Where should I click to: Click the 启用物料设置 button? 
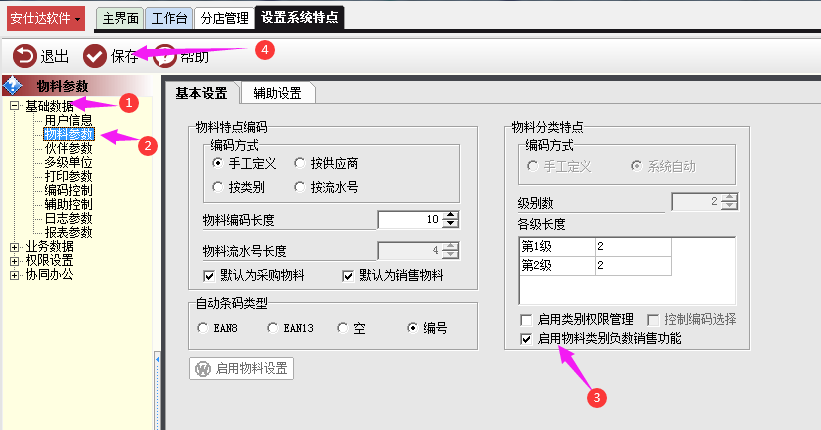coord(241,369)
